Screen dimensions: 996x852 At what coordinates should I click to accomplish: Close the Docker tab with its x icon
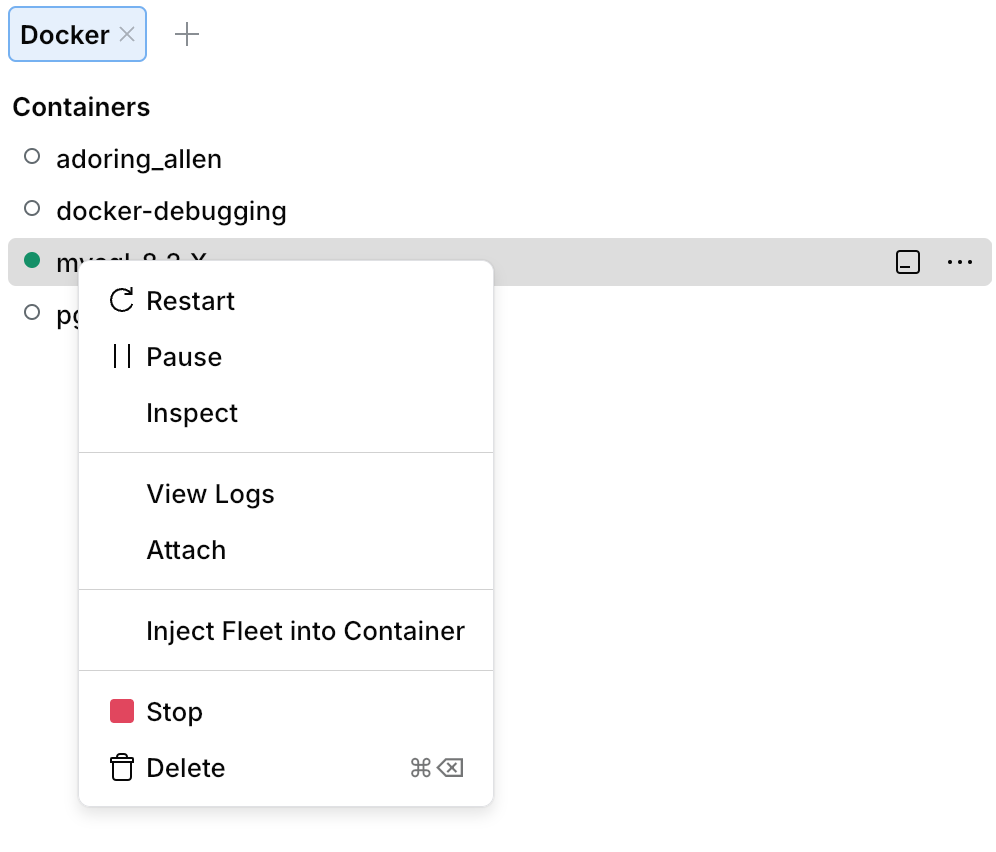pos(127,34)
